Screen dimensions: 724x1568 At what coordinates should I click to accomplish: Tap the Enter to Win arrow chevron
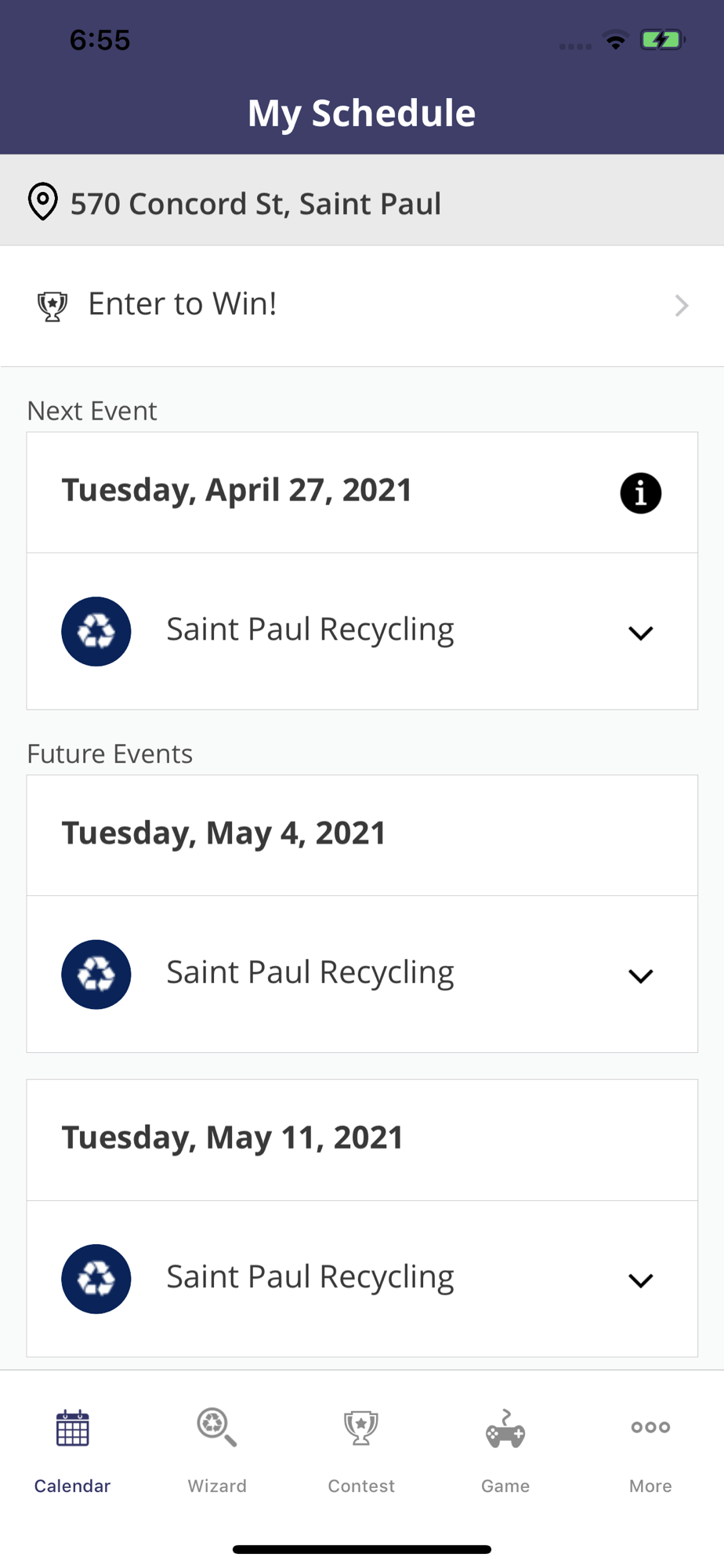[x=681, y=306]
